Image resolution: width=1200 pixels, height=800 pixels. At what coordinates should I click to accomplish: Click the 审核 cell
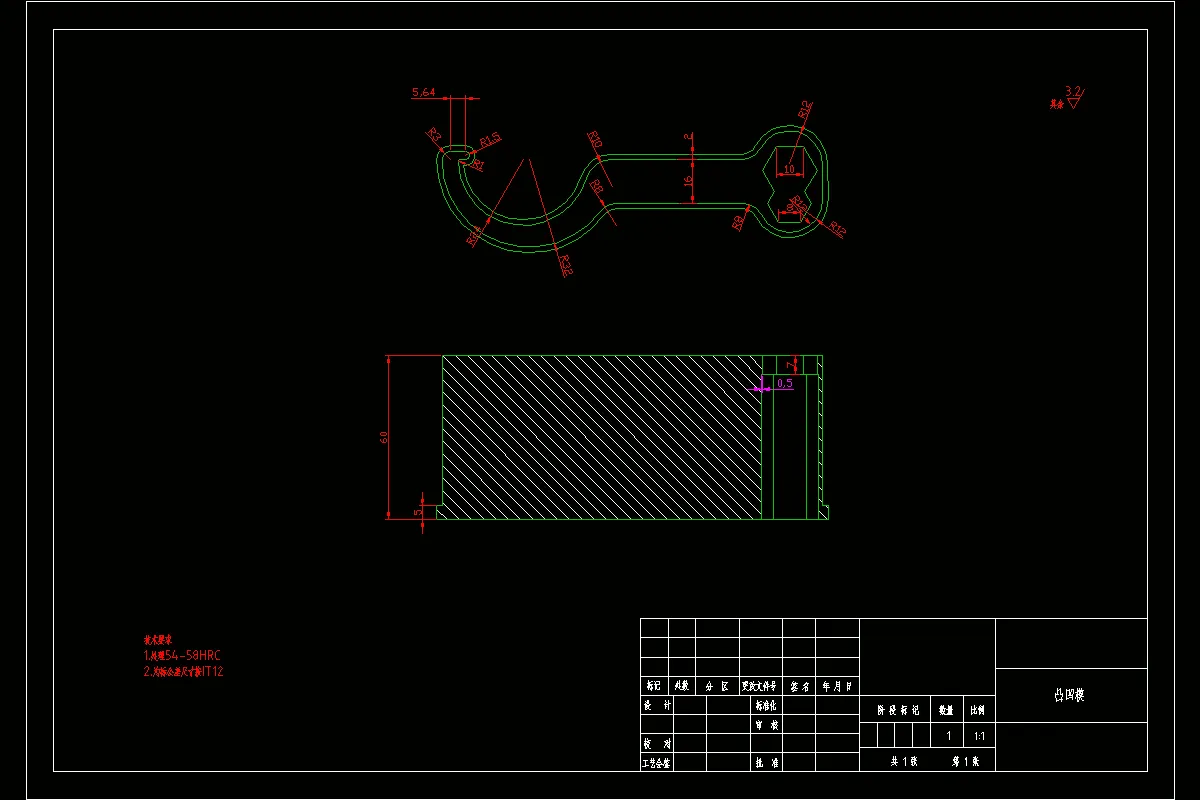tap(766, 725)
